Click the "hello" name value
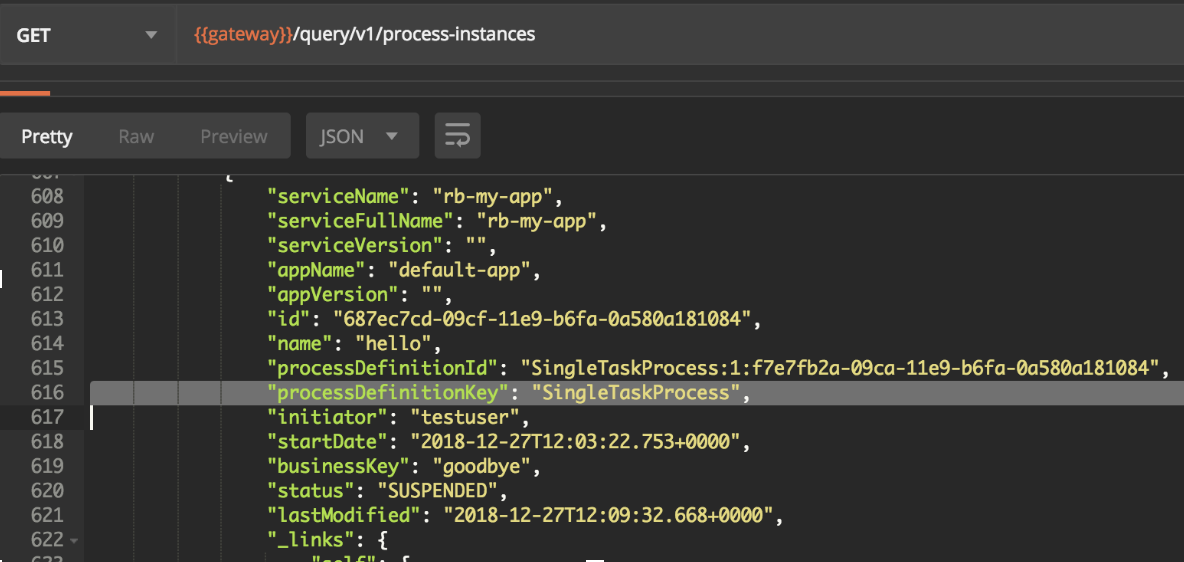1184x562 pixels. [393, 344]
